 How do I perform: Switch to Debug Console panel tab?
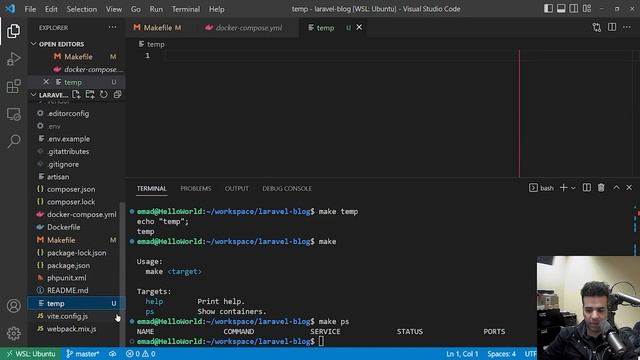click(287, 189)
